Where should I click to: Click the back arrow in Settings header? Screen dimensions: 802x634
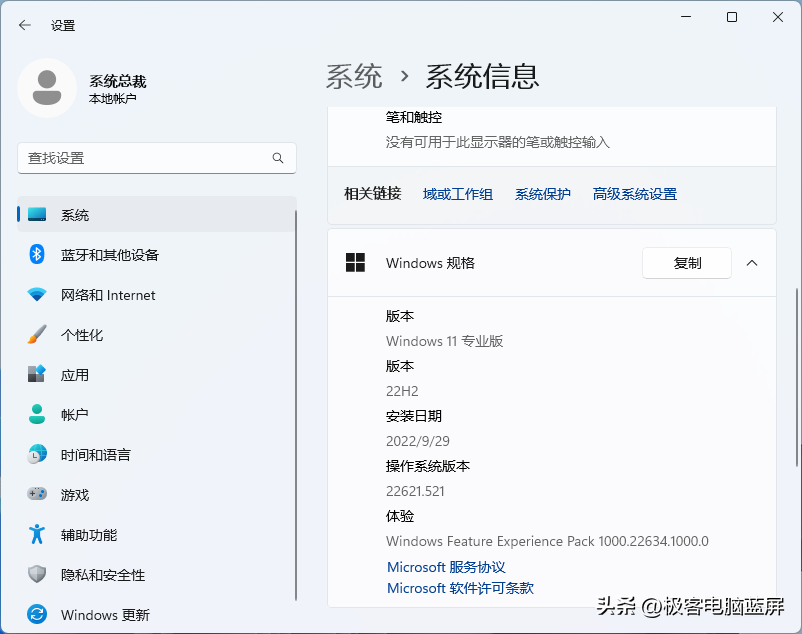point(25,25)
